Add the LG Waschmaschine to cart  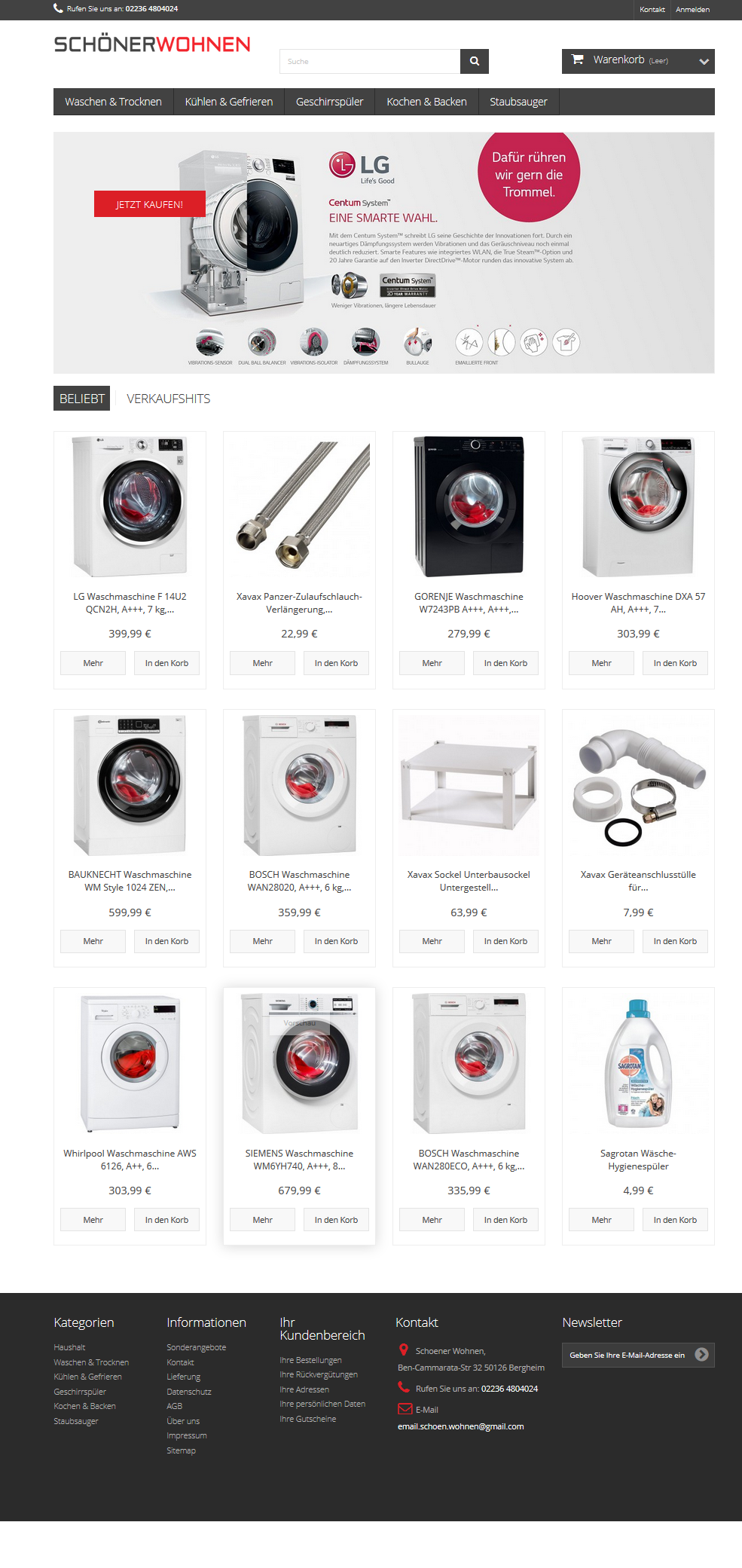(166, 663)
